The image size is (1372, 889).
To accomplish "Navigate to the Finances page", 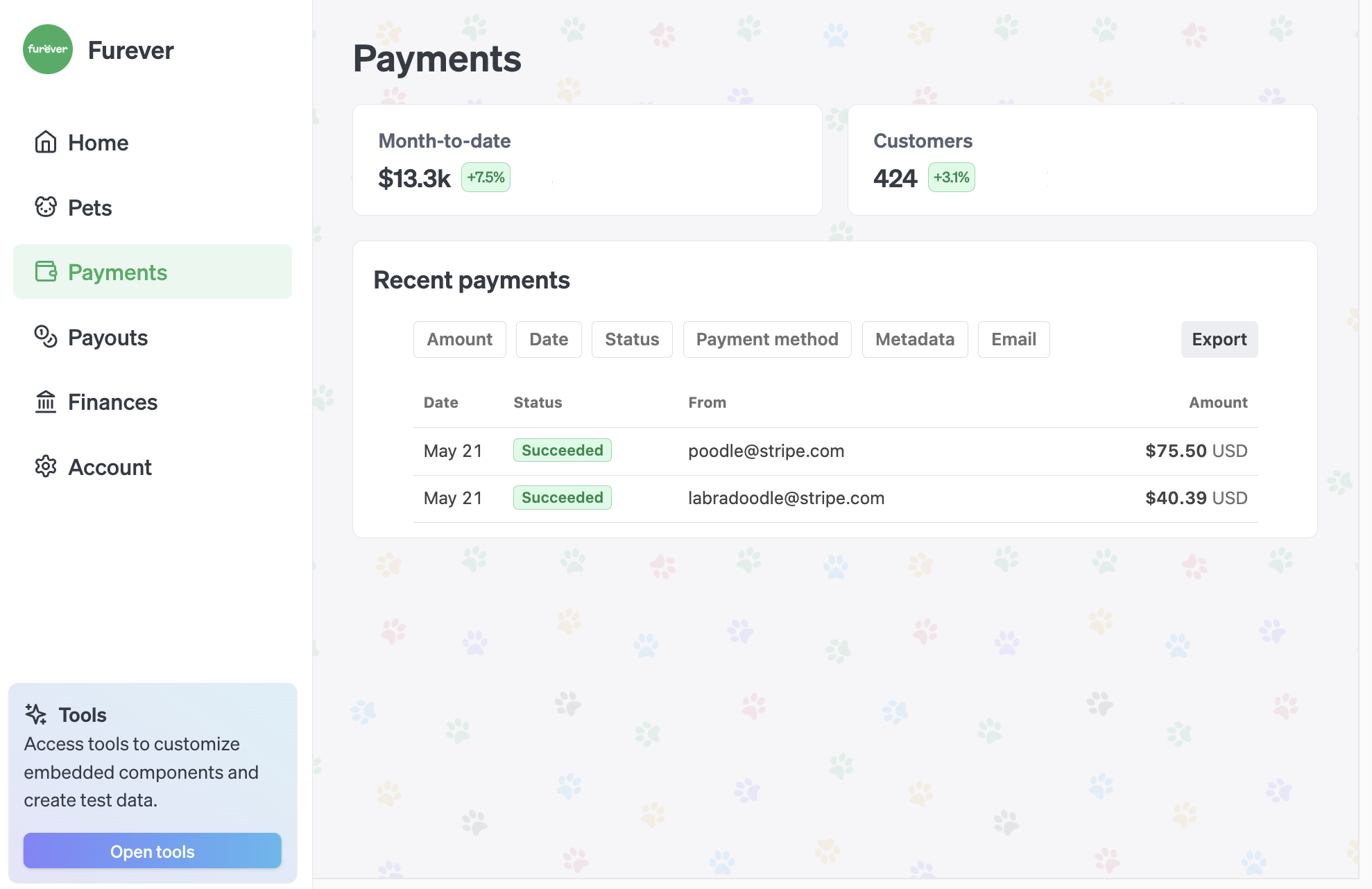I will point(112,402).
